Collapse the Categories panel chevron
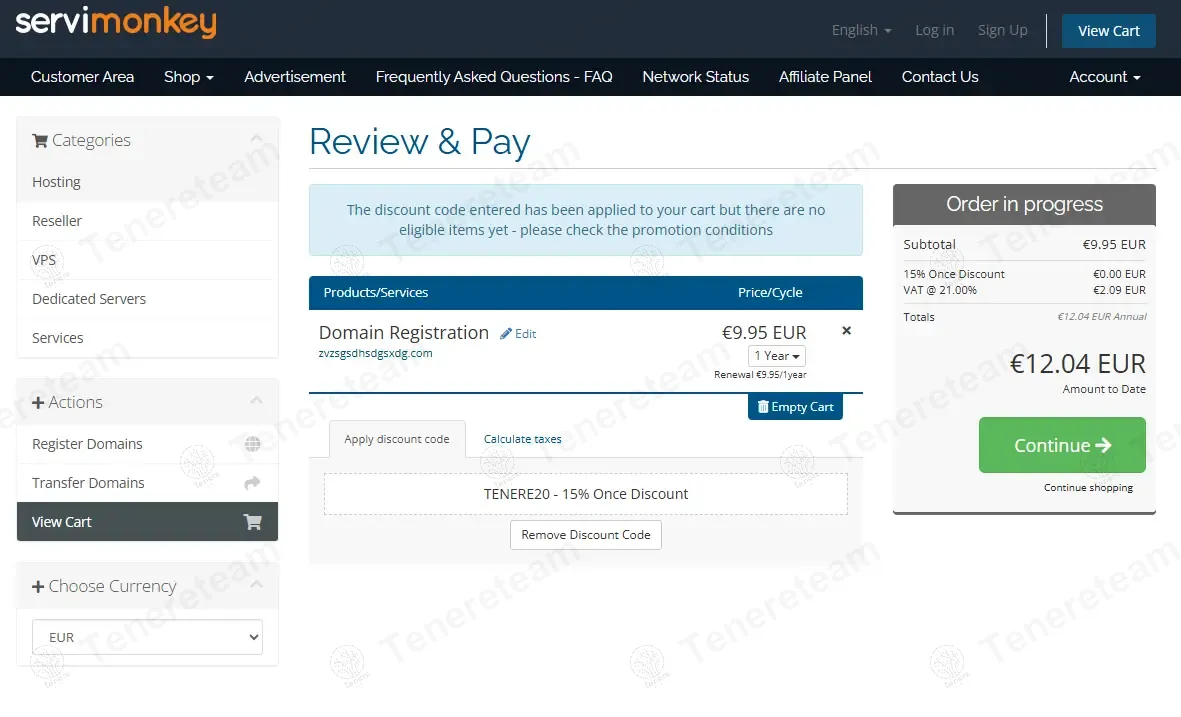 pyautogui.click(x=256, y=140)
